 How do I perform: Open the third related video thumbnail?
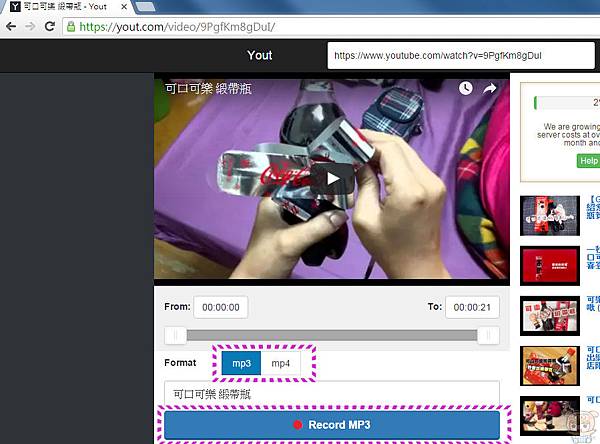550,316
